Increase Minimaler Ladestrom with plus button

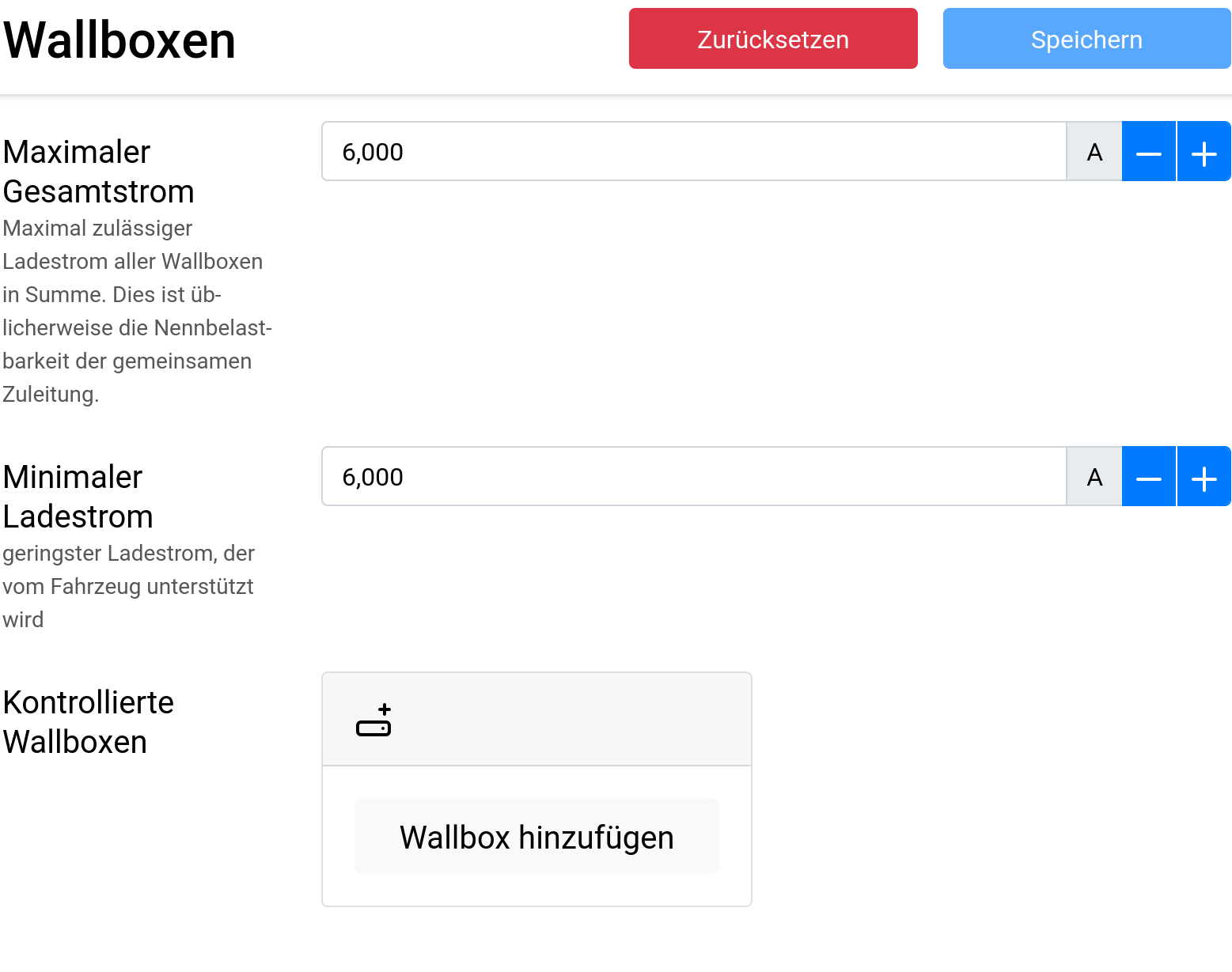(x=1204, y=477)
